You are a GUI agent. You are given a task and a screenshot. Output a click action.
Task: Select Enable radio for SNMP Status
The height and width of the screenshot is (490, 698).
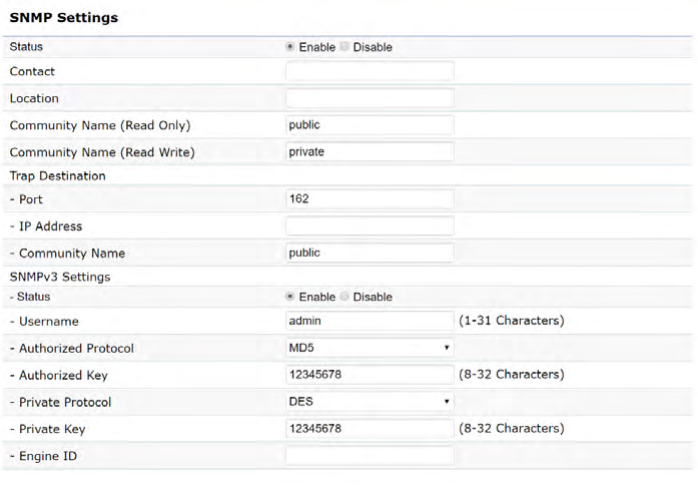point(290,47)
